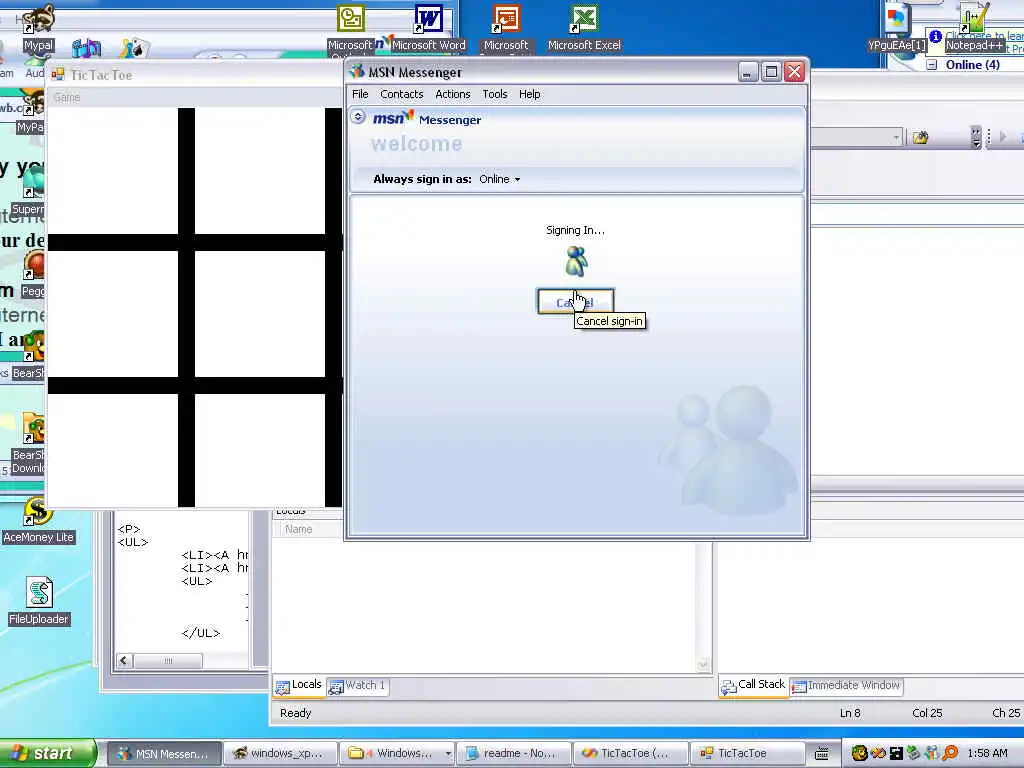Open the Solitaire cards desktop icon
Screen dimensions: 1024x768
135,48
